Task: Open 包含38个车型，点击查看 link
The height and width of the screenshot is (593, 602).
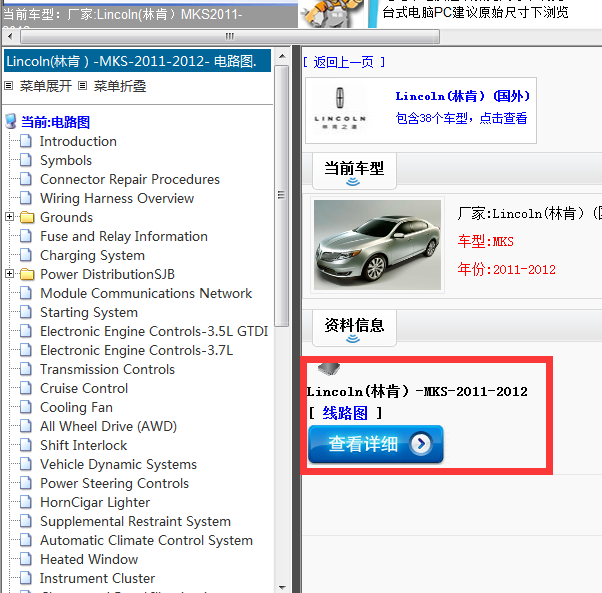Action: (x=461, y=118)
